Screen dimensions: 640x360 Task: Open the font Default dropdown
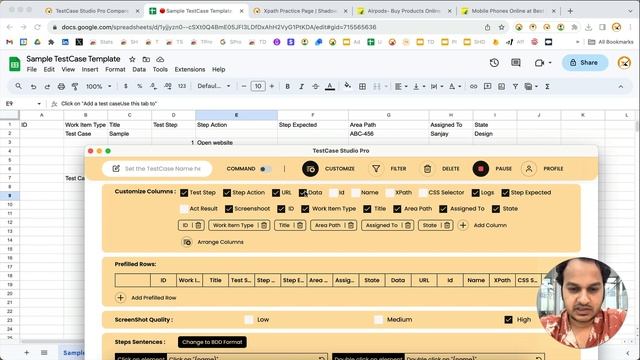point(214,87)
